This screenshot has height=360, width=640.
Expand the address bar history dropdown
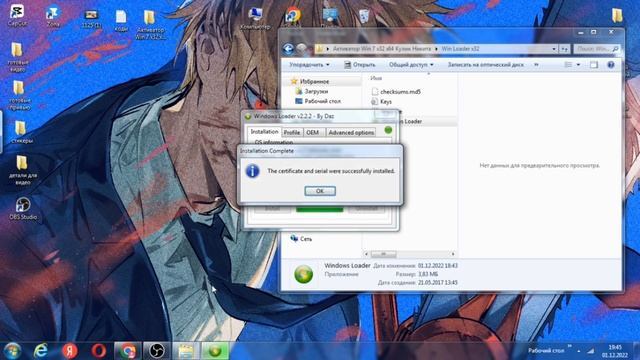click(x=554, y=49)
